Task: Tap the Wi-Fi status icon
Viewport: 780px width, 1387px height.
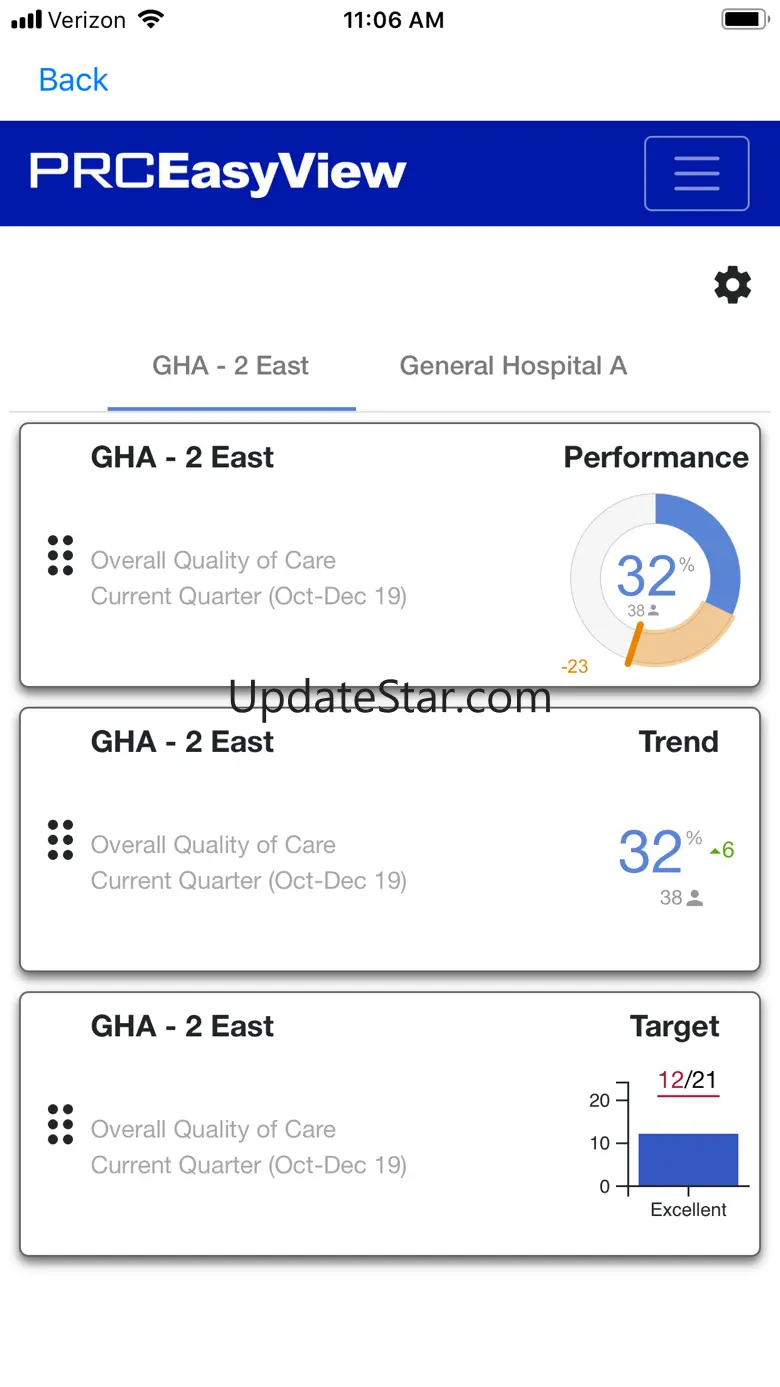Action: [x=151, y=20]
